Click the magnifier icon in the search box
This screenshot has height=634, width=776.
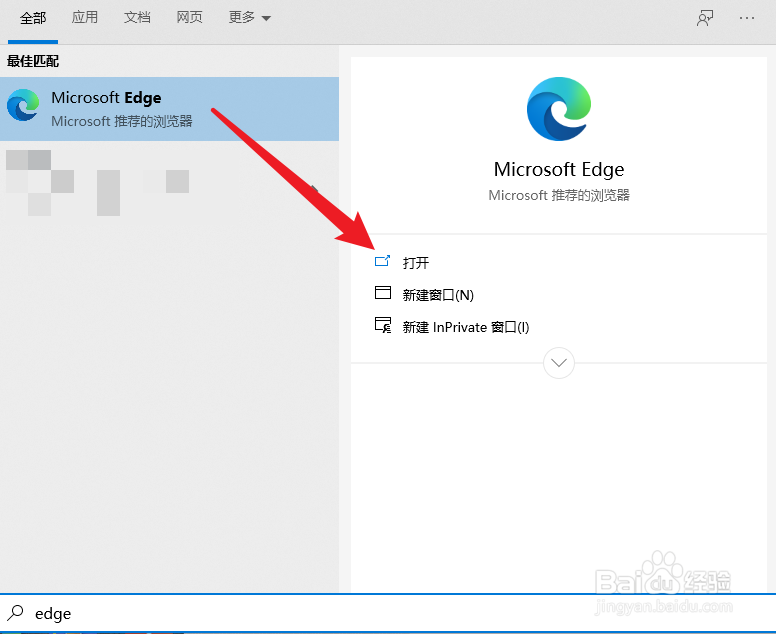click(15, 613)
